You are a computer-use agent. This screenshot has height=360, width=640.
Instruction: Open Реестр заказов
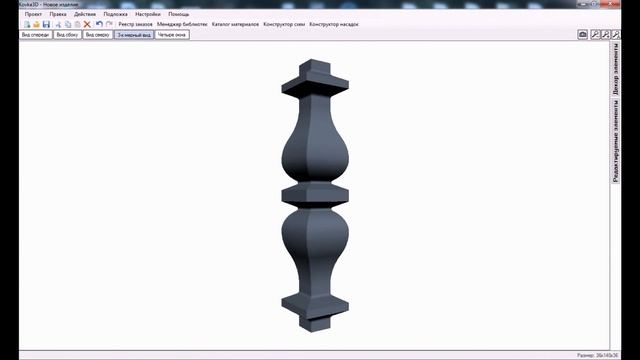tap(135, 24)
